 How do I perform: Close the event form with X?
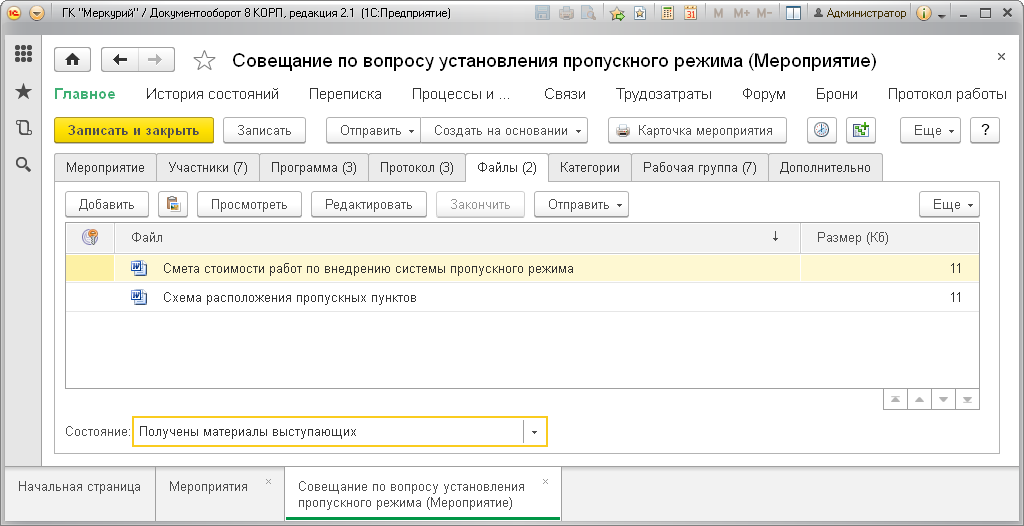(1001, 57)
